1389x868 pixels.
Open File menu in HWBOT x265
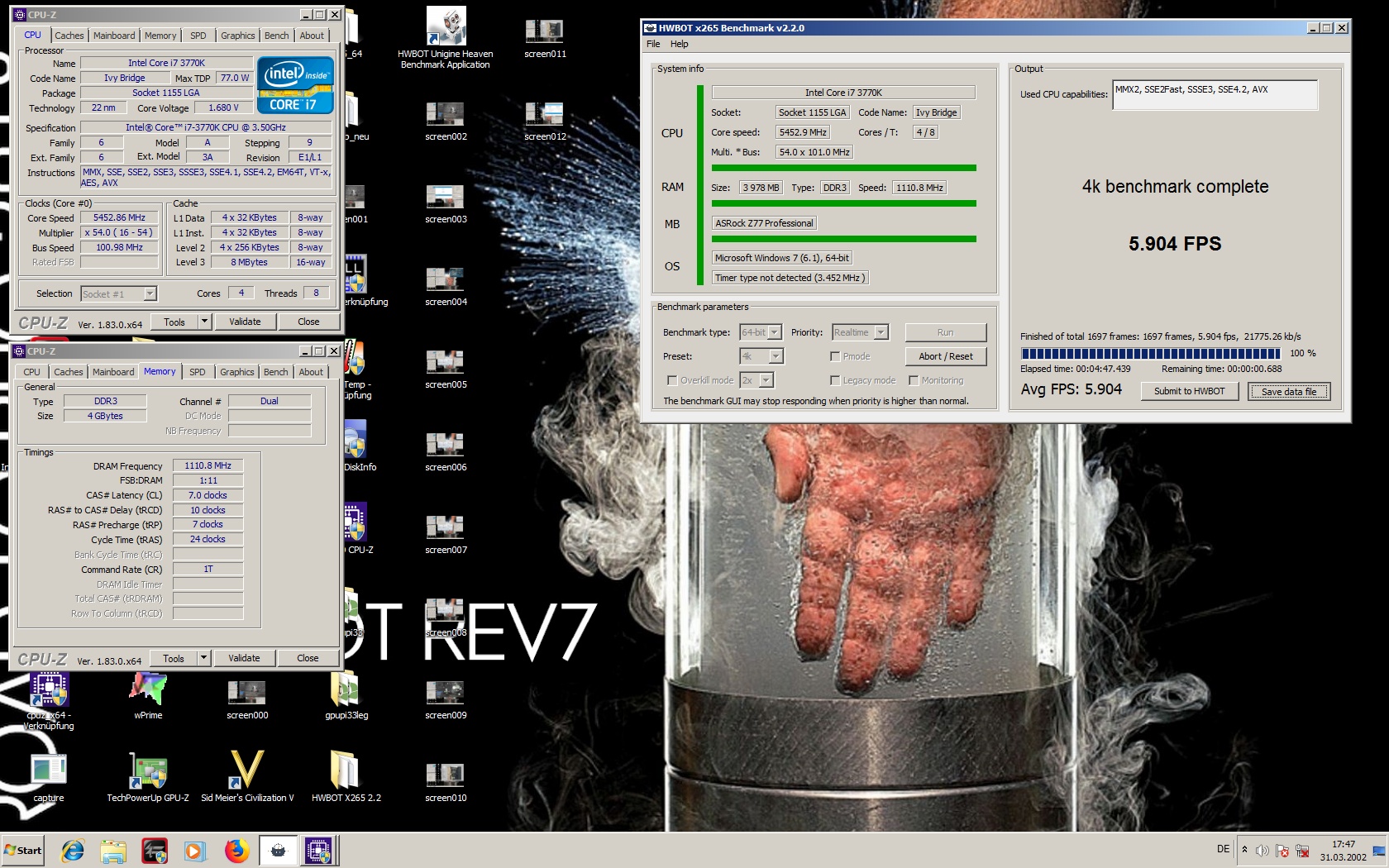pyautogui.click(x=653, y=44)
